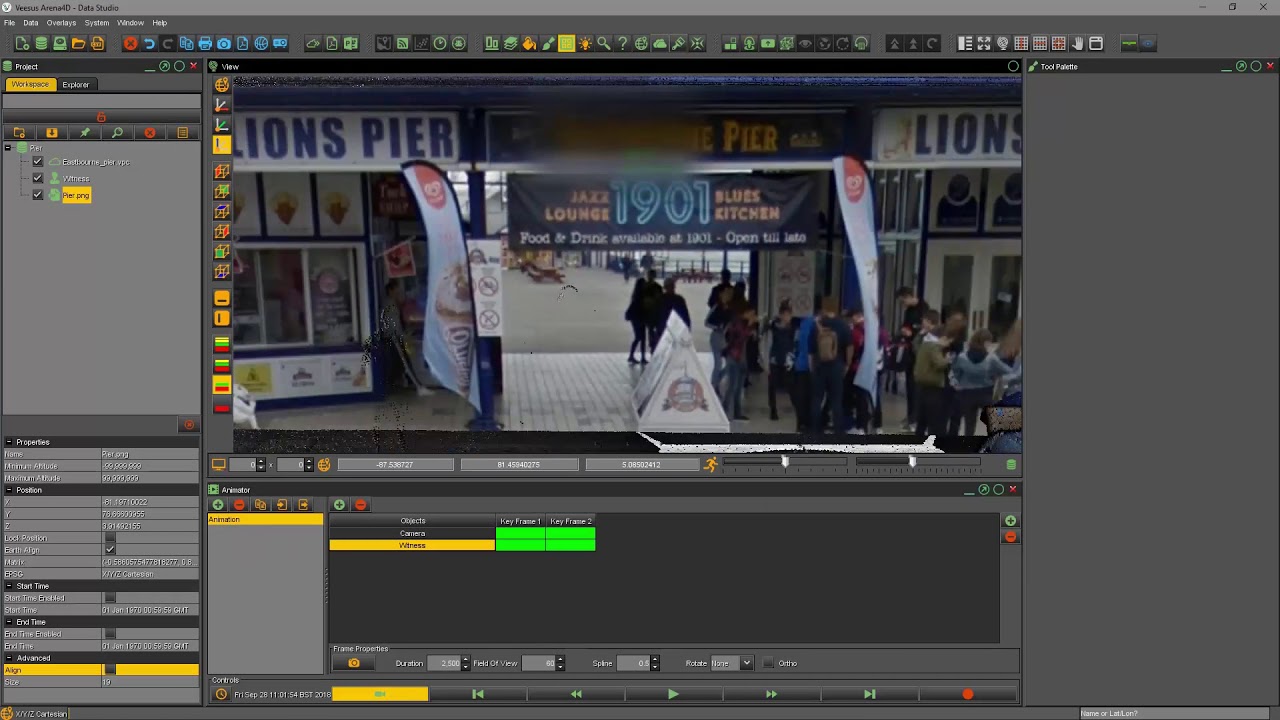Viewport: 1280px width, 720px height.
Task: Select the hand pan tool in toolbar
Action: (x=1077, y=43)
